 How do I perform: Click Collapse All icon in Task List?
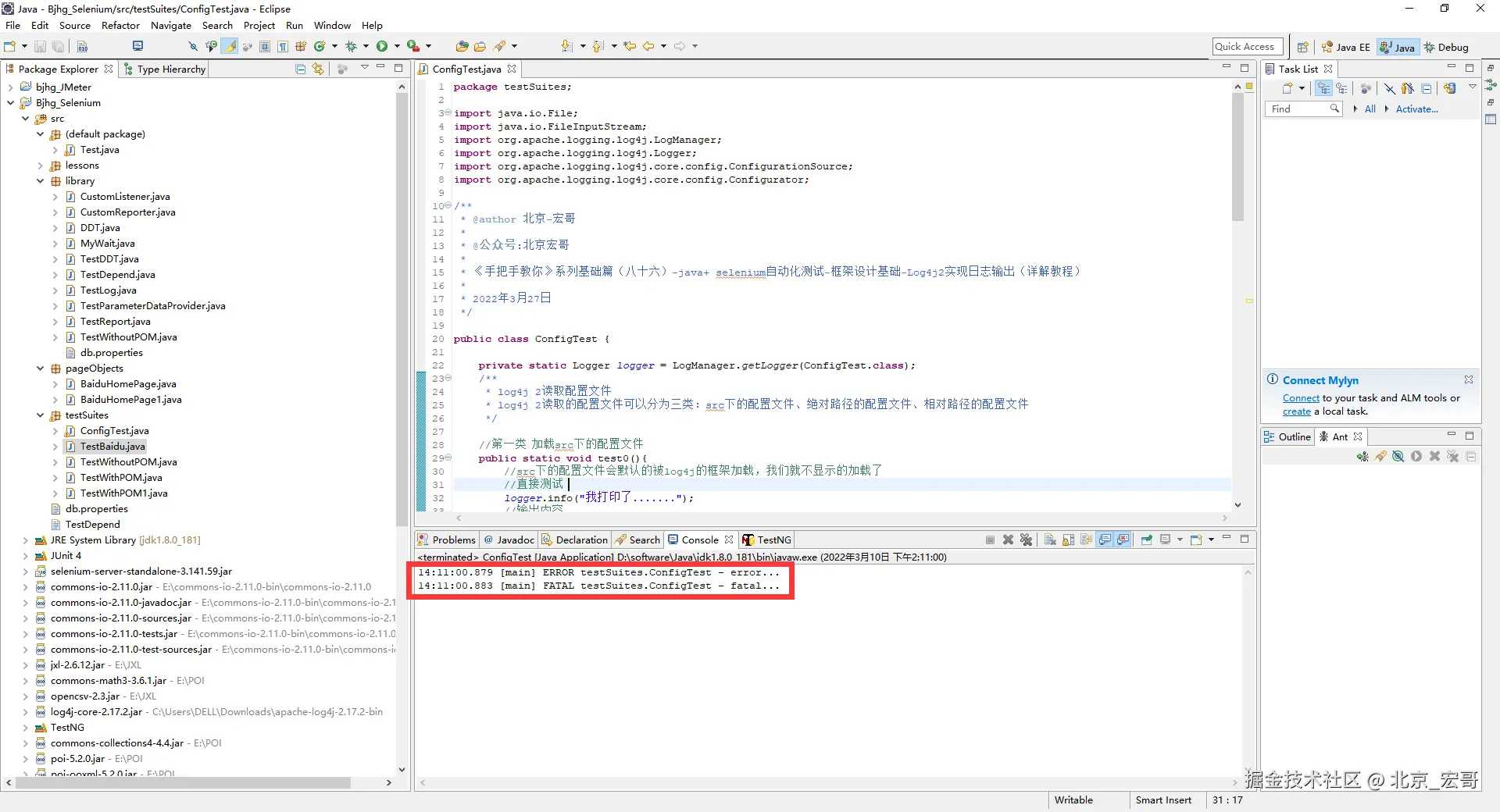tap(1426, 88)
